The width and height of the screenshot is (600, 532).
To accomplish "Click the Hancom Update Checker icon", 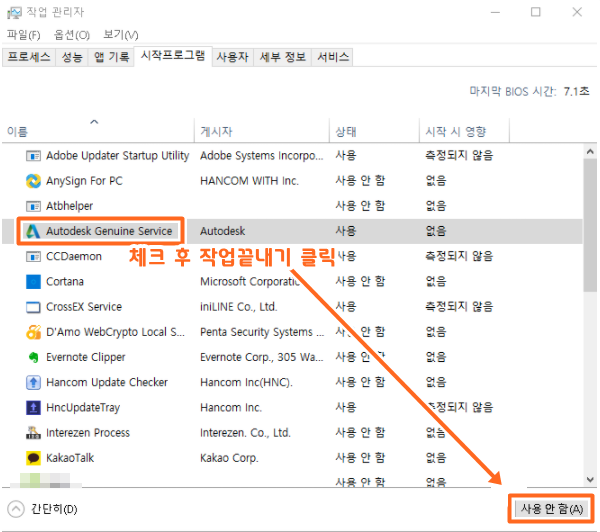I will click(33, 382).
